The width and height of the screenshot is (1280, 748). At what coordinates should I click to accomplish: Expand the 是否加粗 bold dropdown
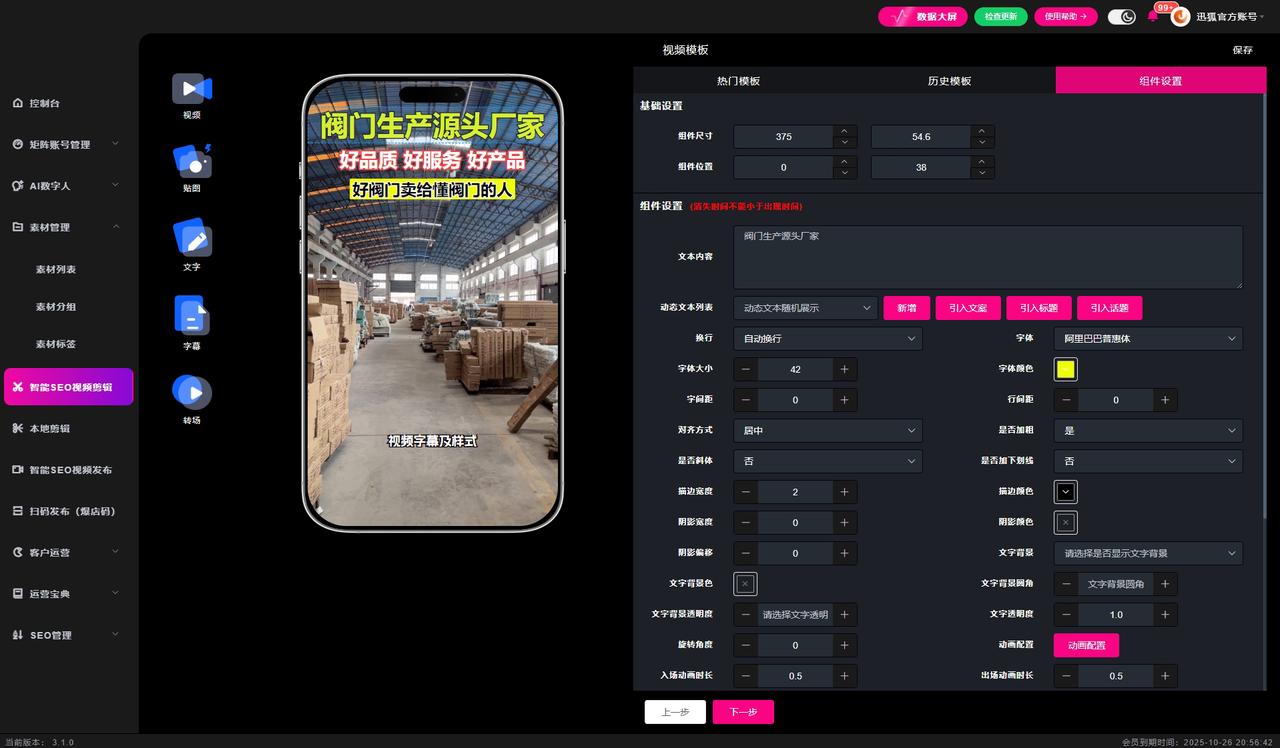point(1148,430)
